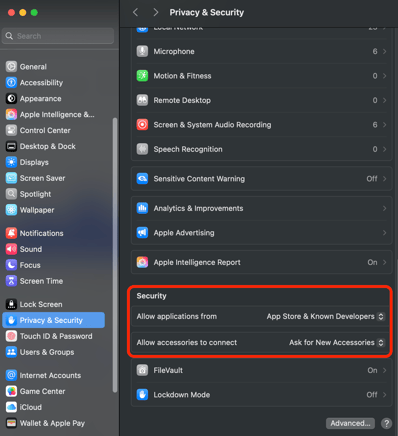
Task: Click "Screen & System Audio Recording" text
Action: pyautogui.click(x=212, y=125)
